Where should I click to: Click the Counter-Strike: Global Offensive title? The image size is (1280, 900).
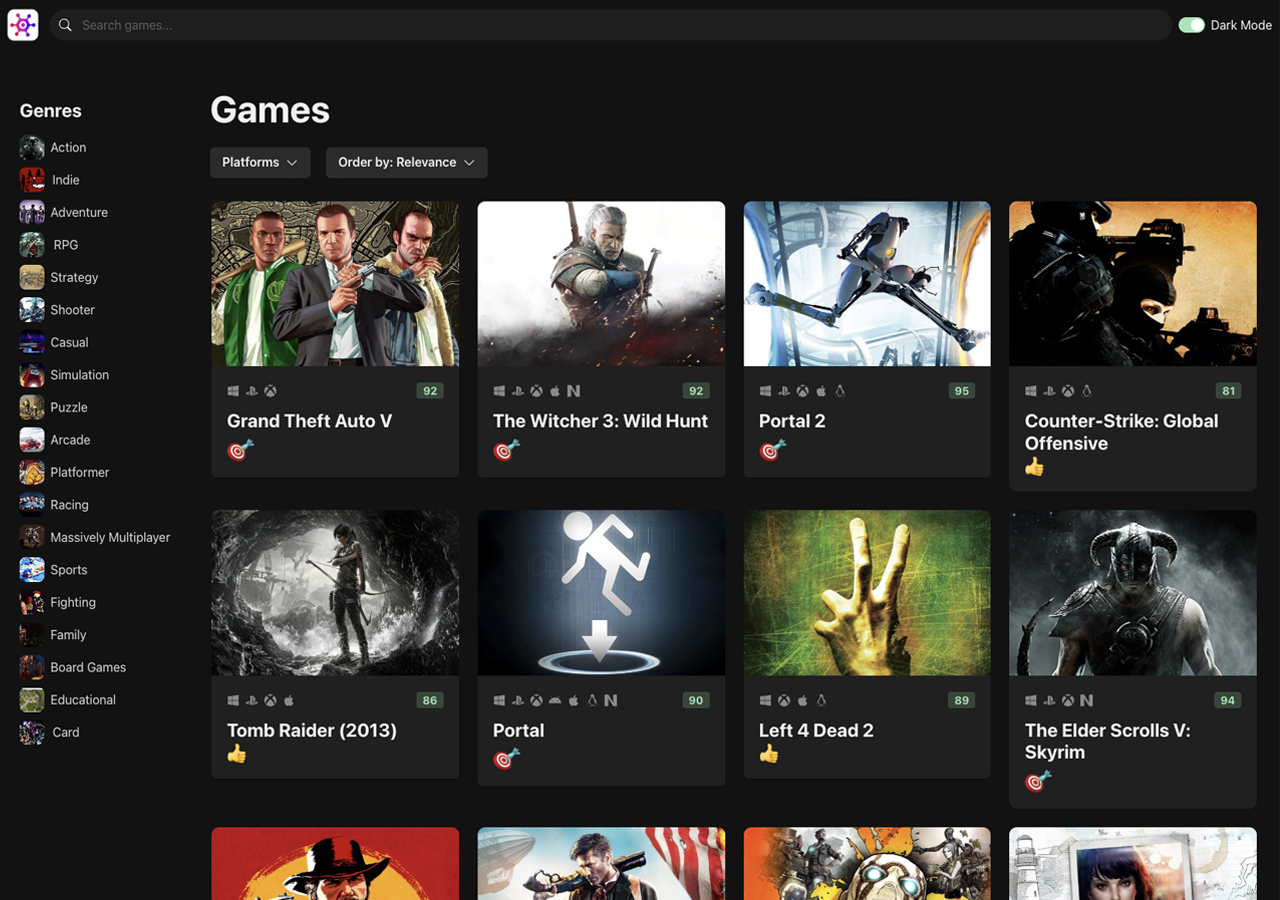[1120, 432]
